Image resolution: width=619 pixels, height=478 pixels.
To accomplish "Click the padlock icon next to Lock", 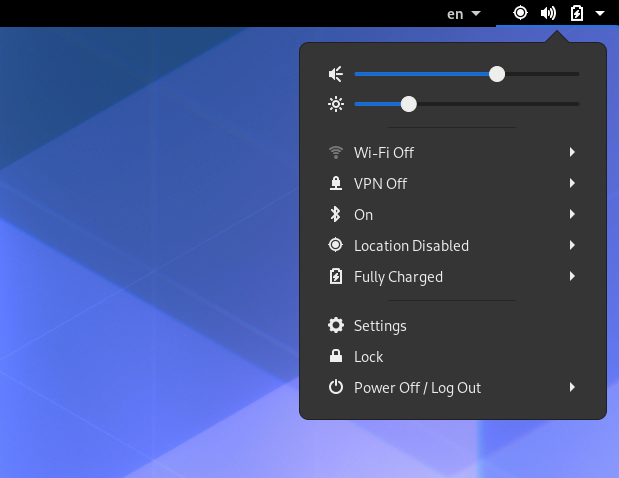I will [336, 356].
